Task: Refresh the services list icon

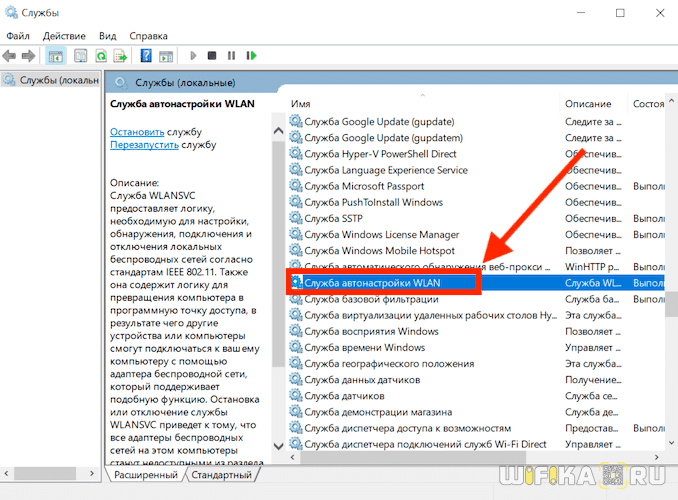Action: pyautogui.click(x=101, y=56)
